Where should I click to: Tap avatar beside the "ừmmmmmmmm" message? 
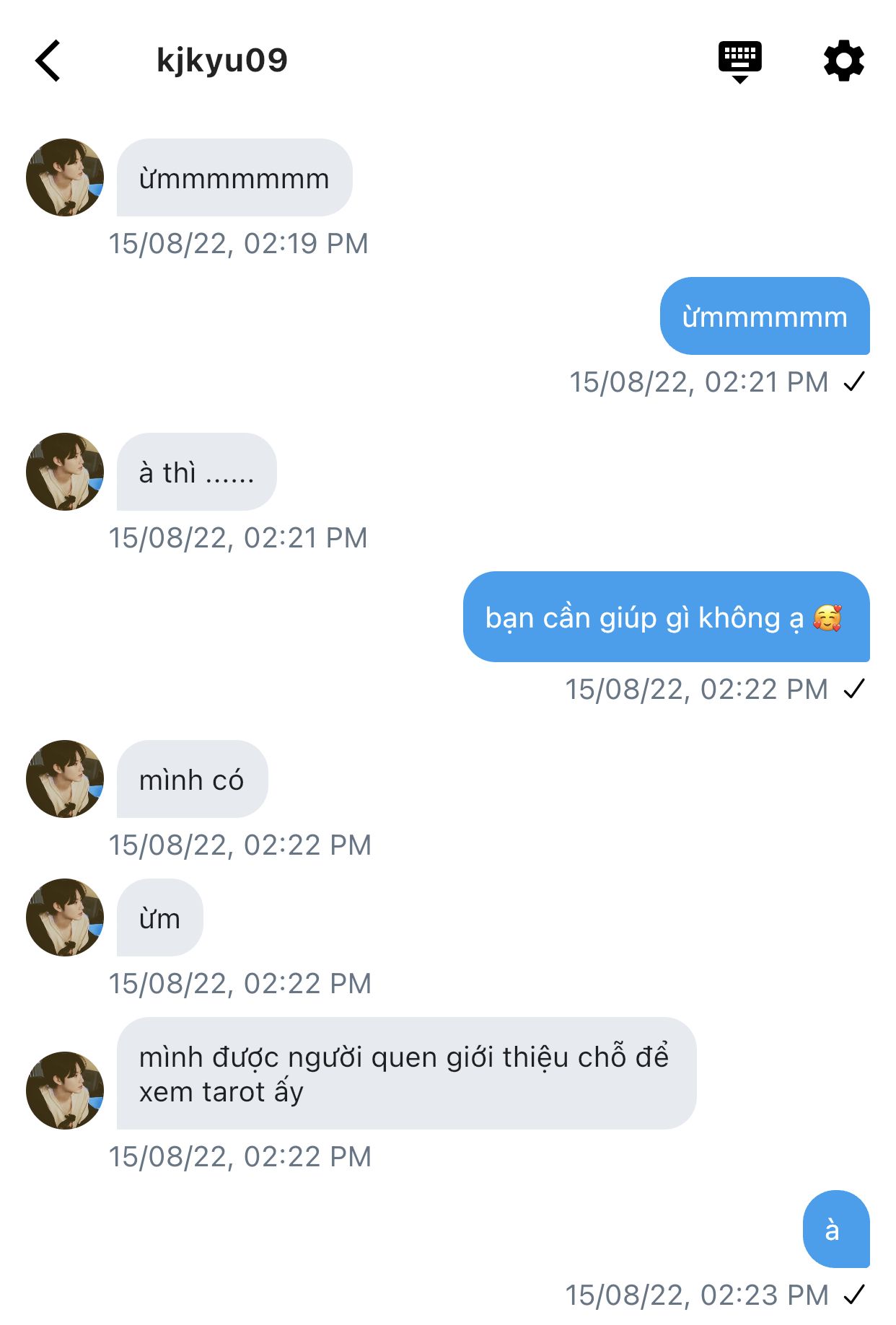coord(65,177)
